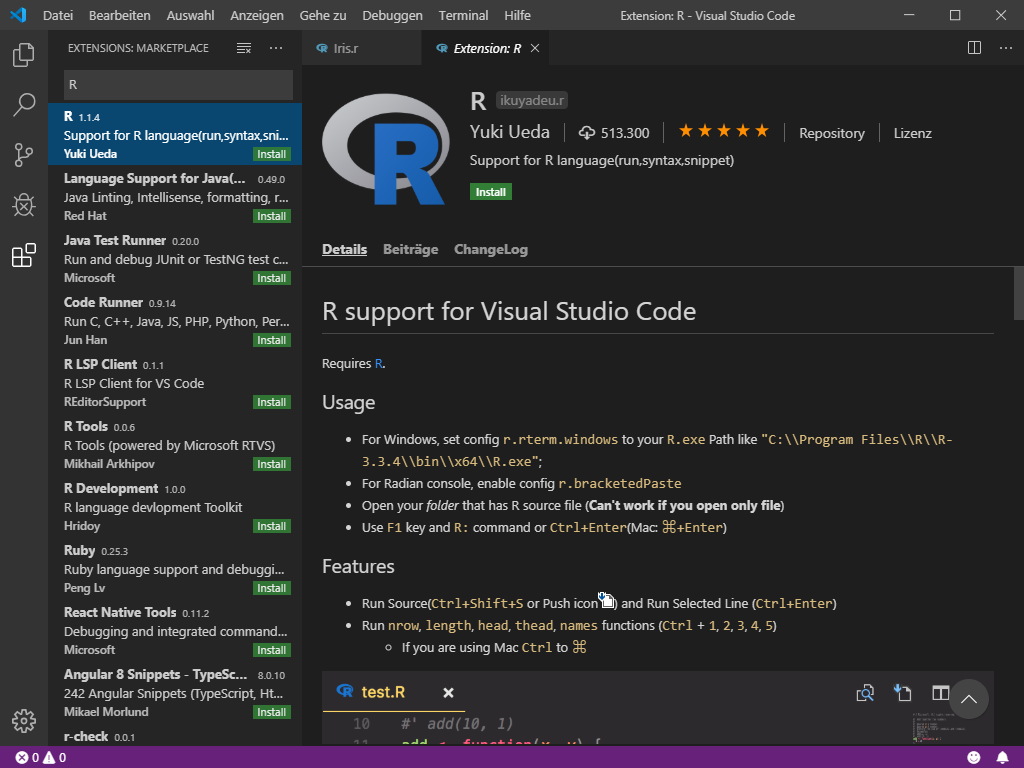Open the Anzeigen menu
Screen dimensions: 1024x768
(257, 15)
